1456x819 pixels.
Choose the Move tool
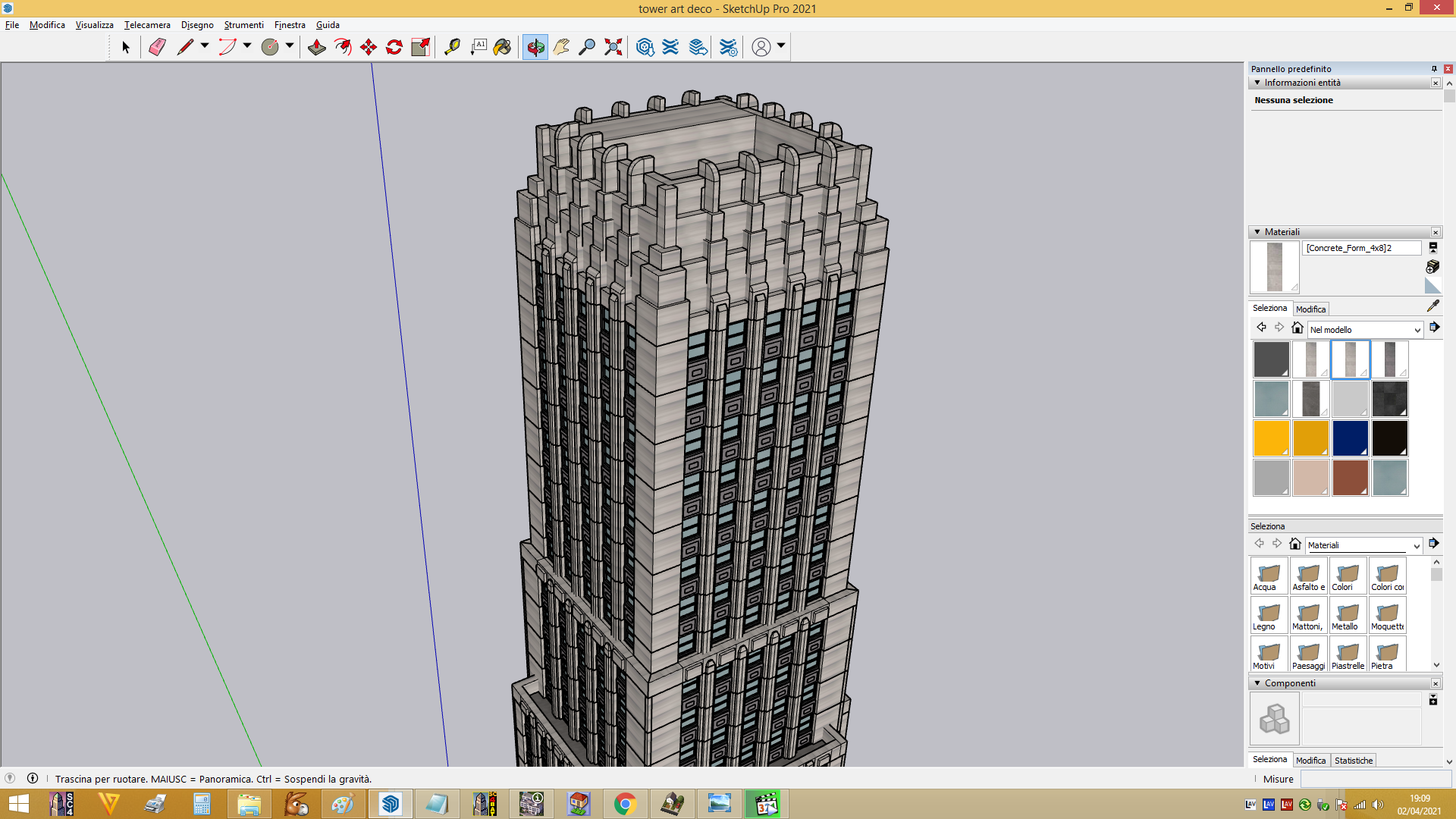click(369, 47)
